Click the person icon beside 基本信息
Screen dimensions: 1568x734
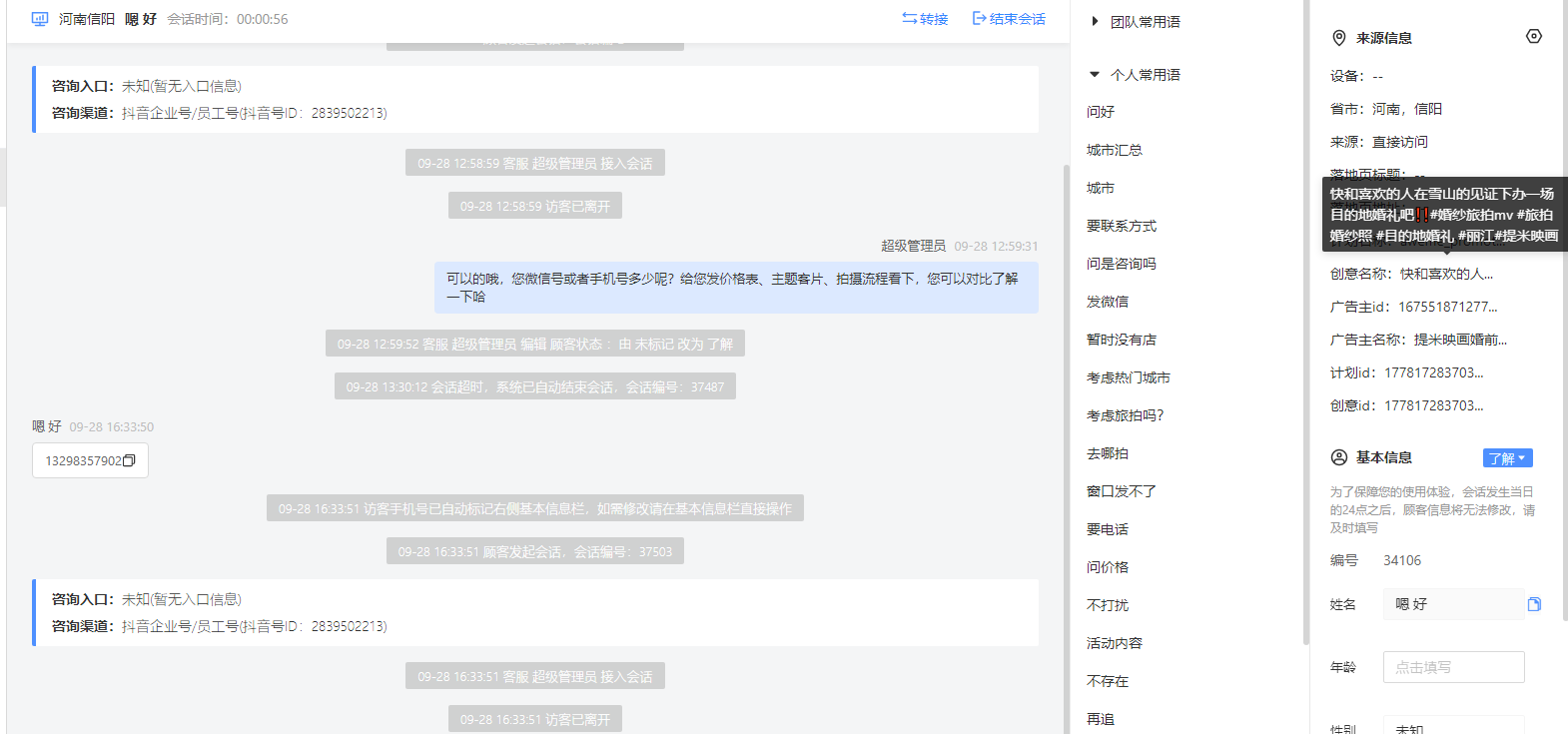[1339, 457]
